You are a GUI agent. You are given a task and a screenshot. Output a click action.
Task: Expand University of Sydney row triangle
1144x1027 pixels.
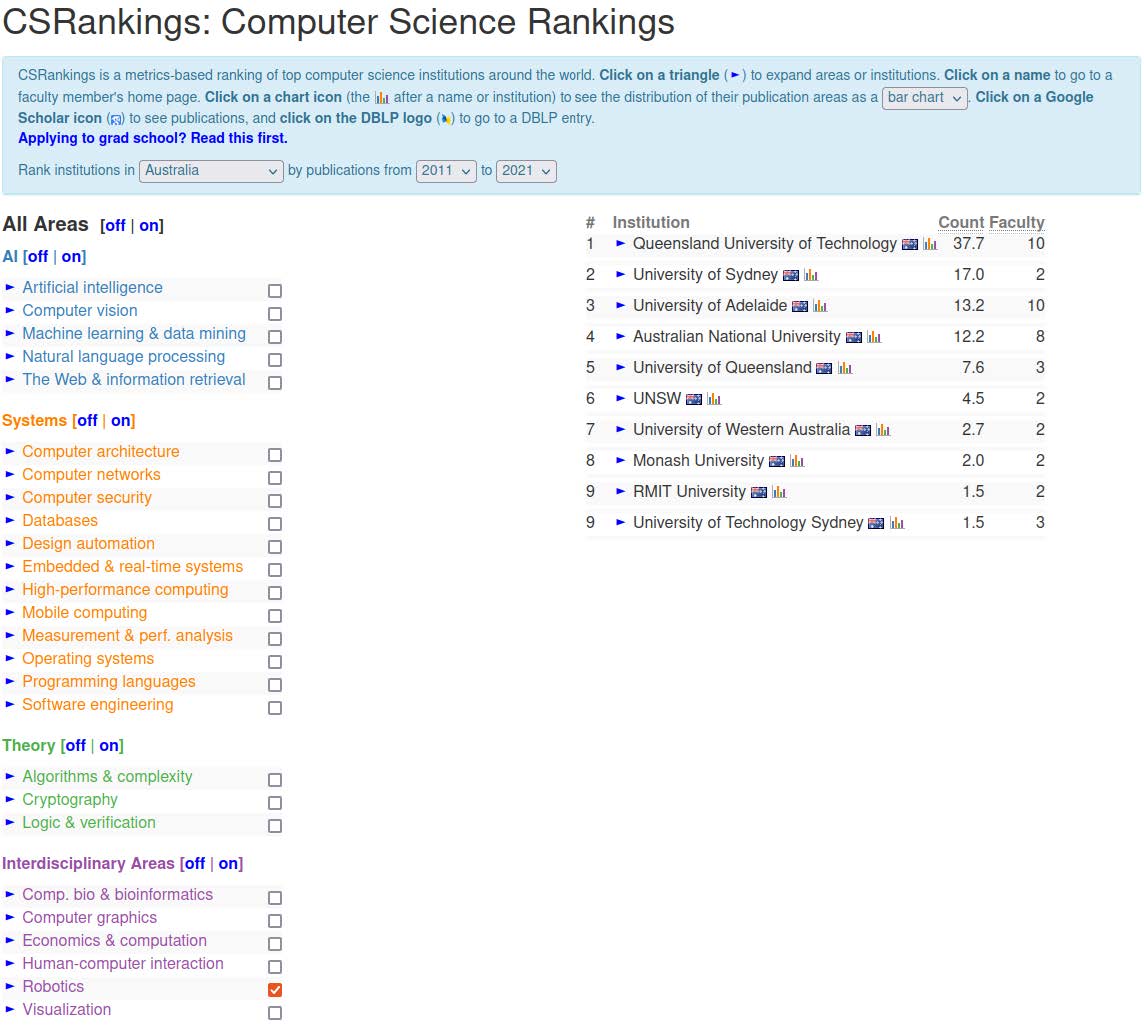tap(620, 275)
